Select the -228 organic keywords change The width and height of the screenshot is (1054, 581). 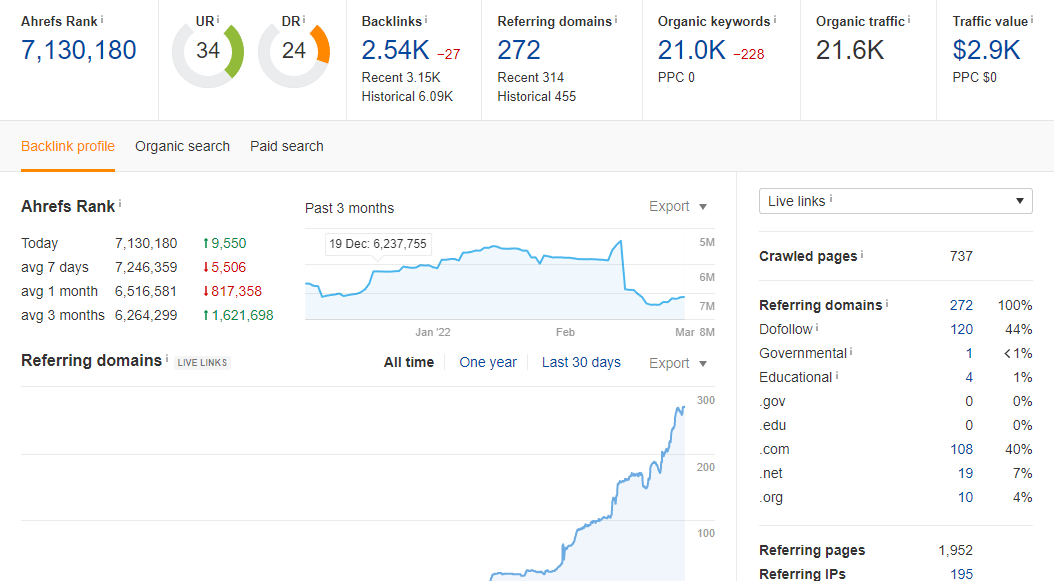click(x=749, y=54)
